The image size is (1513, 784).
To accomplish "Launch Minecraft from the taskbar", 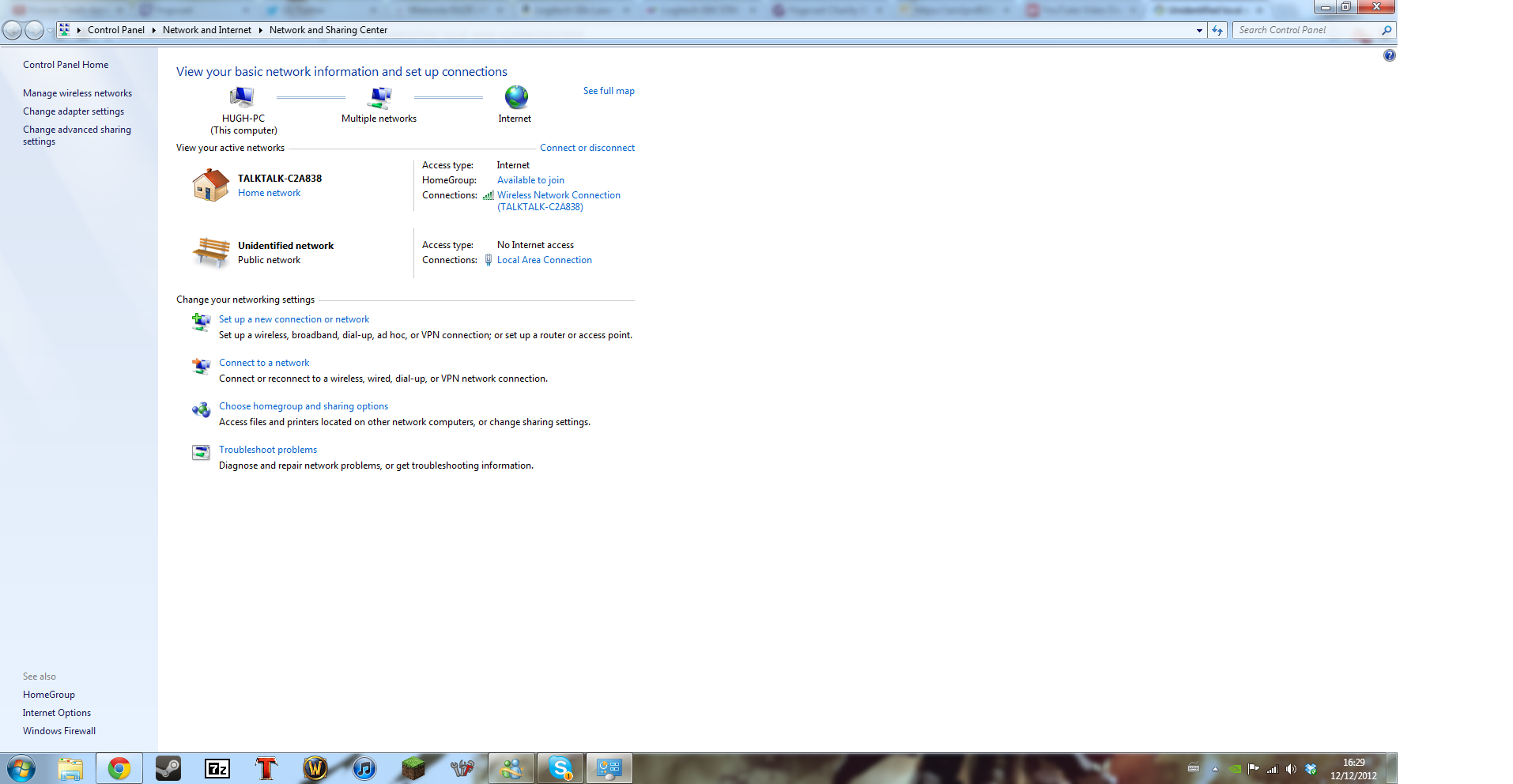I will 413,768.
